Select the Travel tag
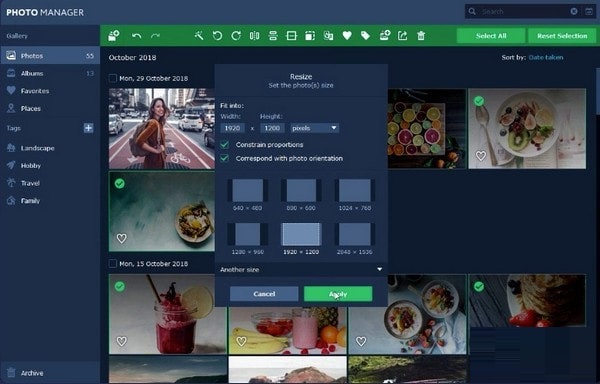Image resolution: width=600 pixels, height=384 pixels. point(50,183)
